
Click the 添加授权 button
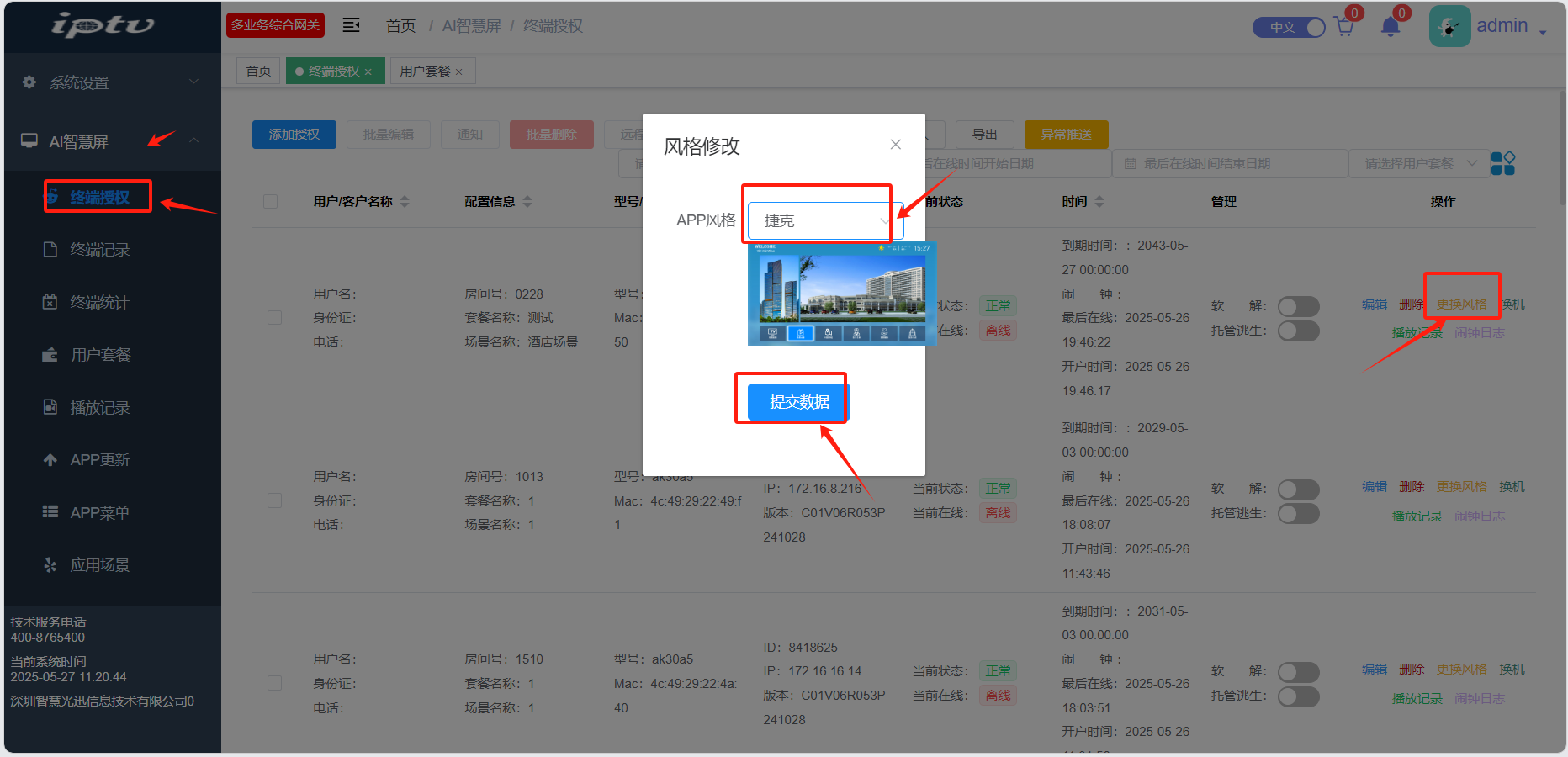pyautogui.click(x=294, y=135)
